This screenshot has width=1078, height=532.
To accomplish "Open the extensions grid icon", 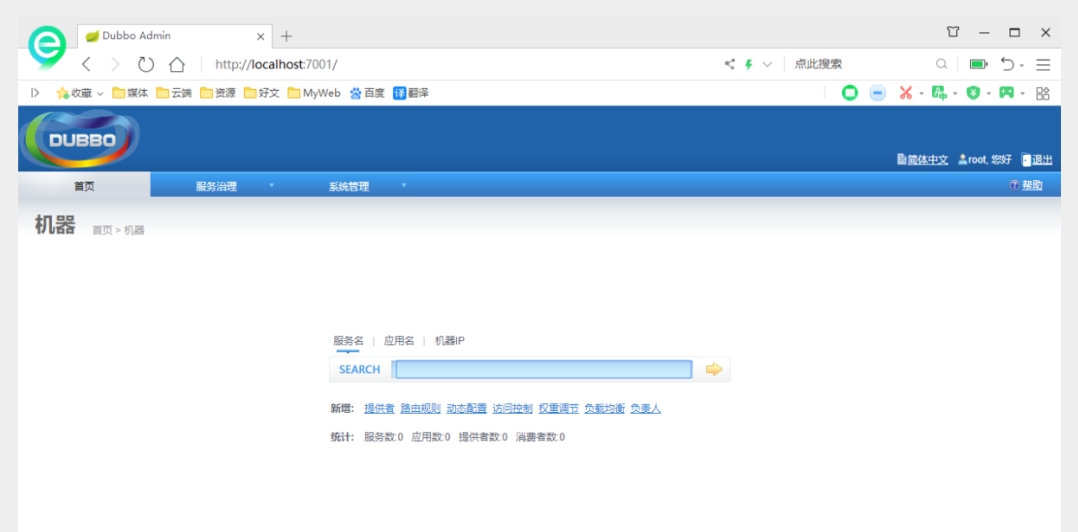I will pos(1042,93).
